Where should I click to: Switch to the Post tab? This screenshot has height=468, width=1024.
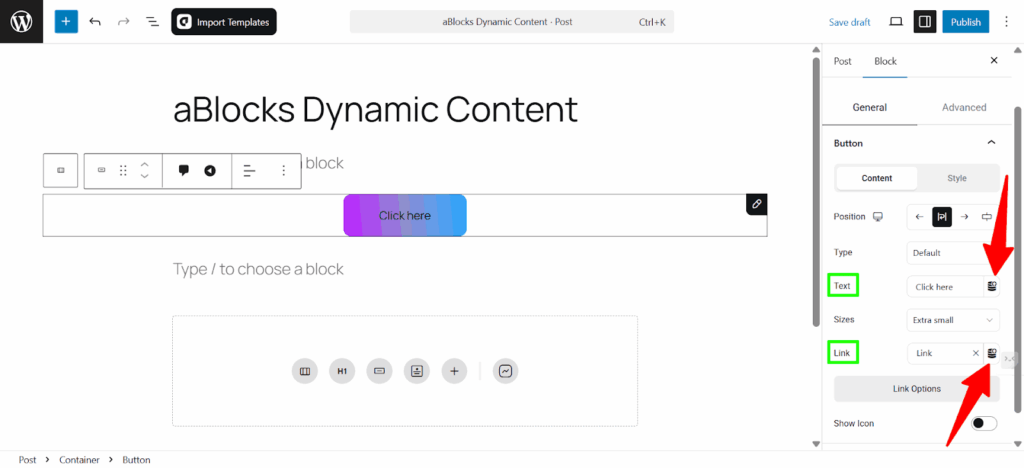coord(842,61)
